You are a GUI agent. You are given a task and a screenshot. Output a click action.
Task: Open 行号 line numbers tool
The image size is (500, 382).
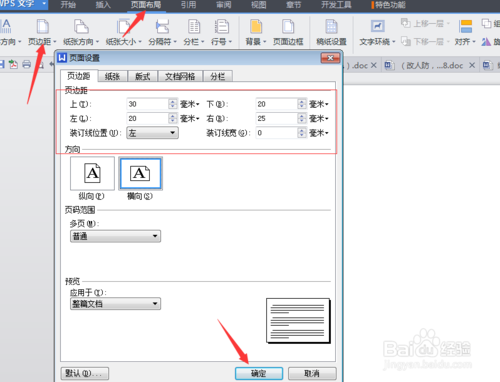coord(221,33)
